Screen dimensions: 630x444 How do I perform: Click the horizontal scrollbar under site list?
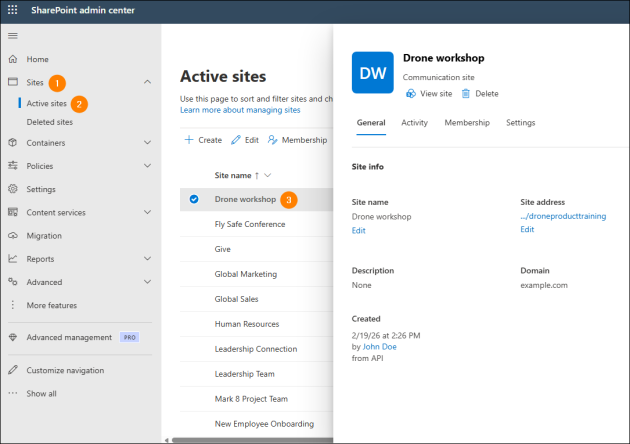click(252, 440)
